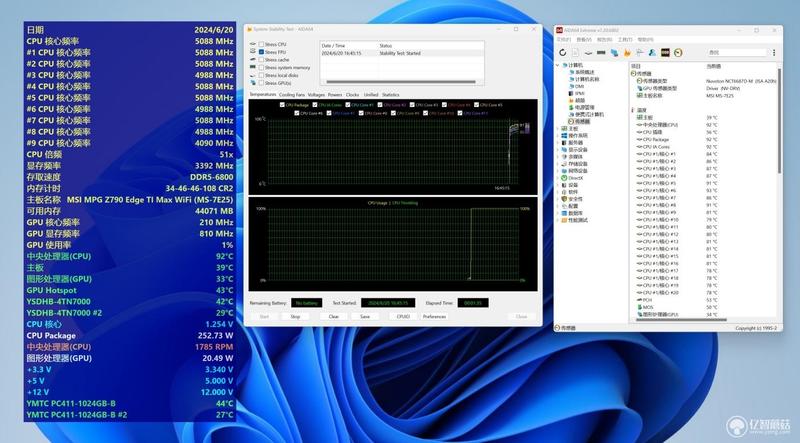Switch to the Cooling Fans tab

(x=292, y=95)
